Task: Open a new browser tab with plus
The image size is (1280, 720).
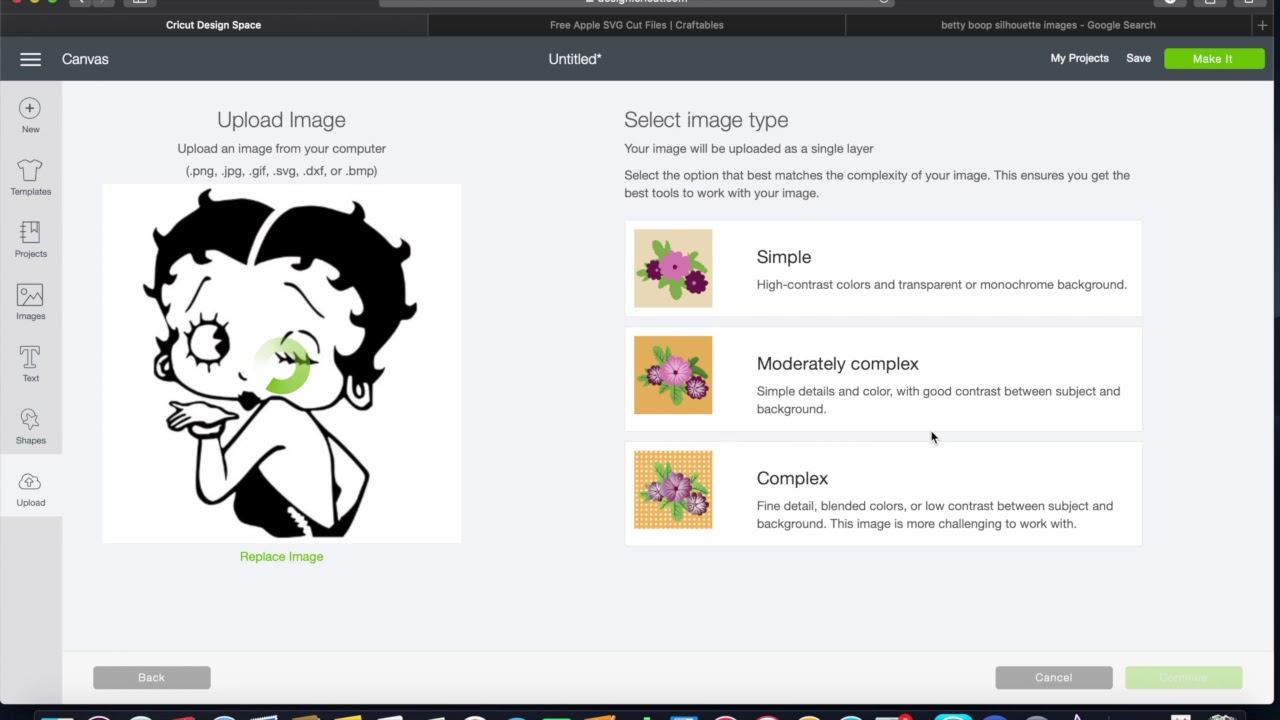Action: point(1262,25)
